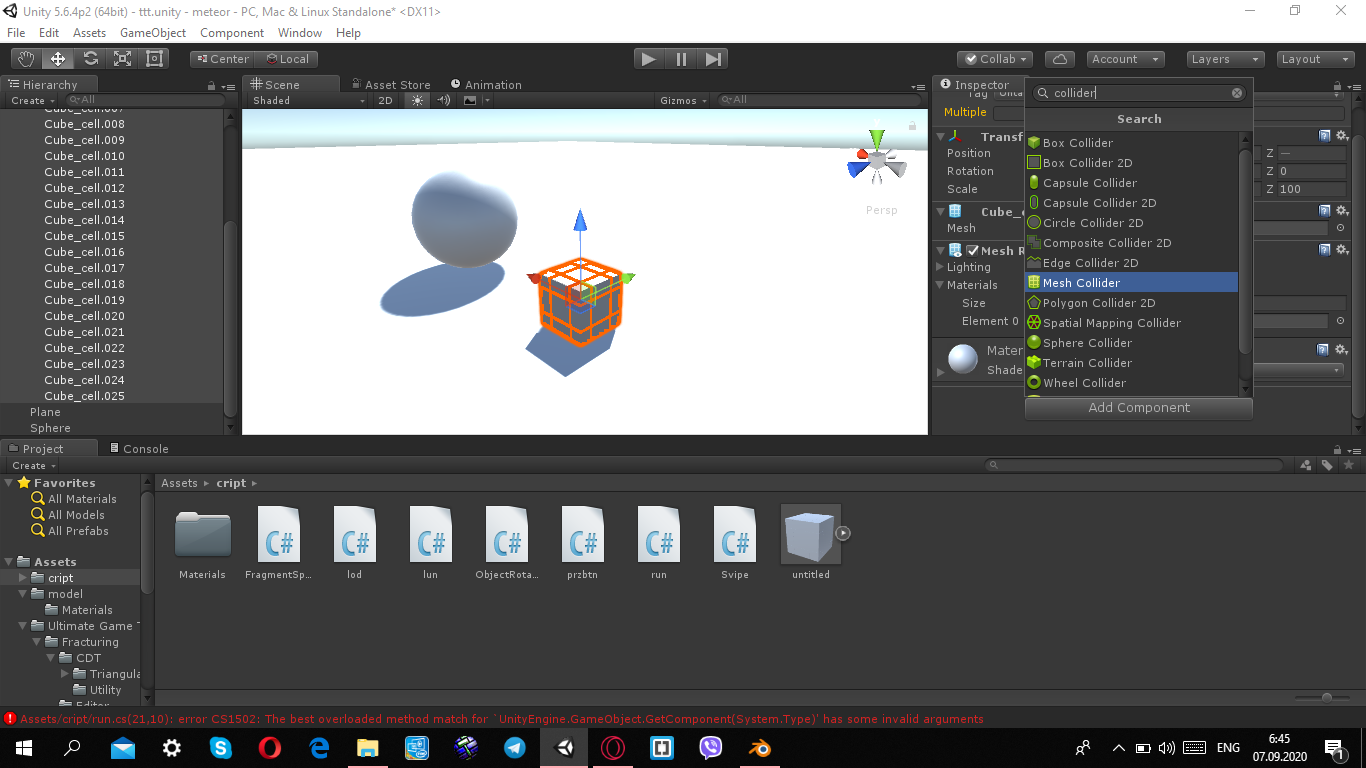Open the GameObject menu
This screenshot has width=1366, height=768.
153,33
